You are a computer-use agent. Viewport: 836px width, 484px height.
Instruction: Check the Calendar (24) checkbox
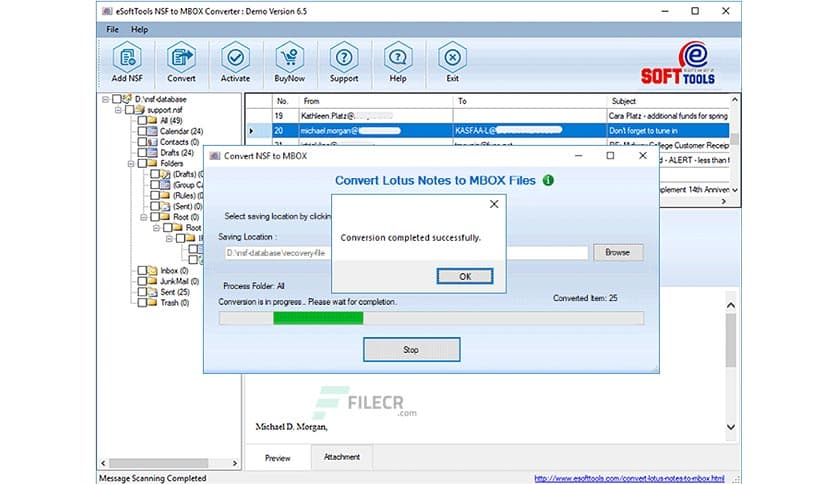click(142, 131)
